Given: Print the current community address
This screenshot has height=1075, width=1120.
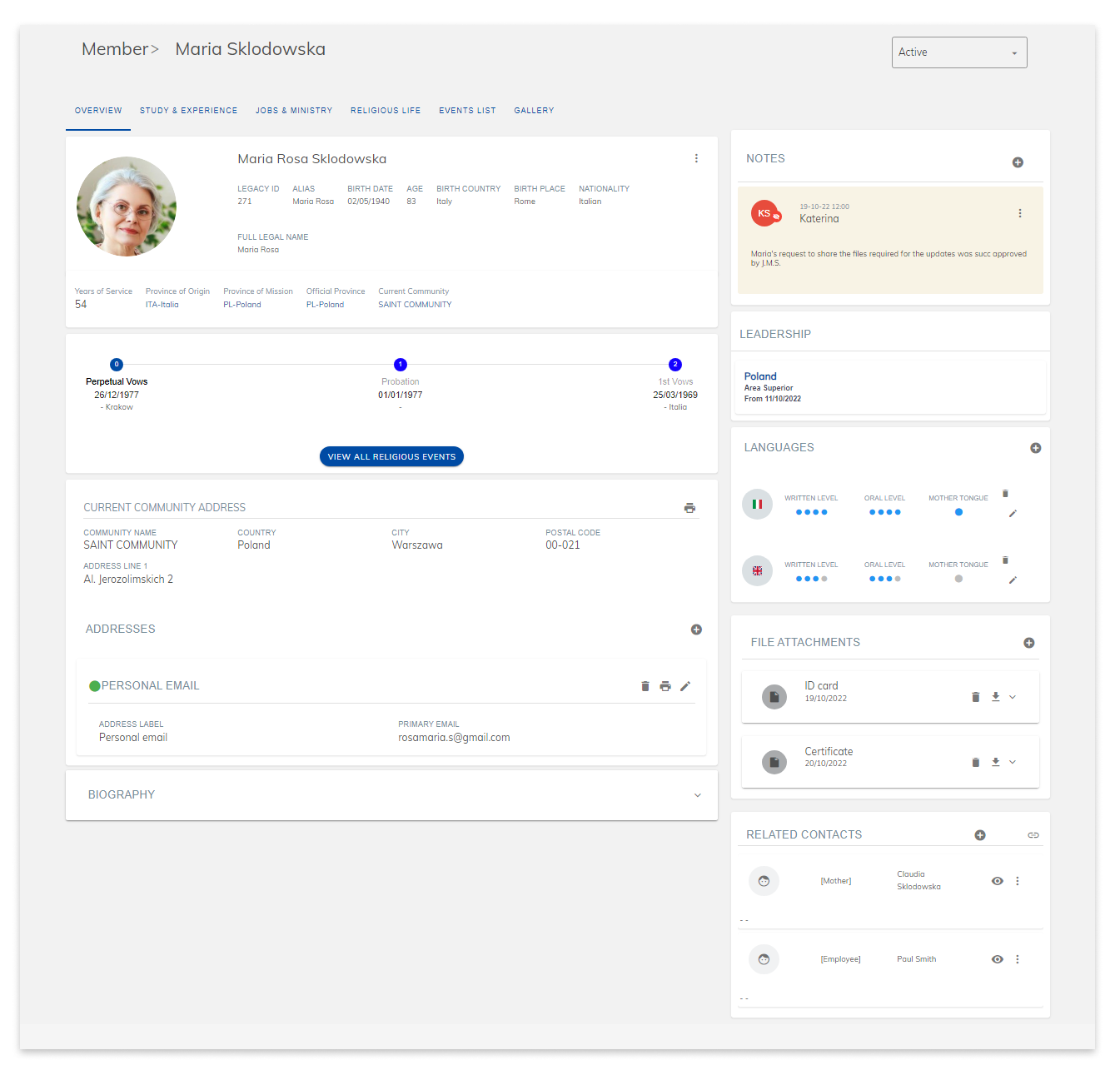Looking at the screenshot, I should [x=689, y=507].
